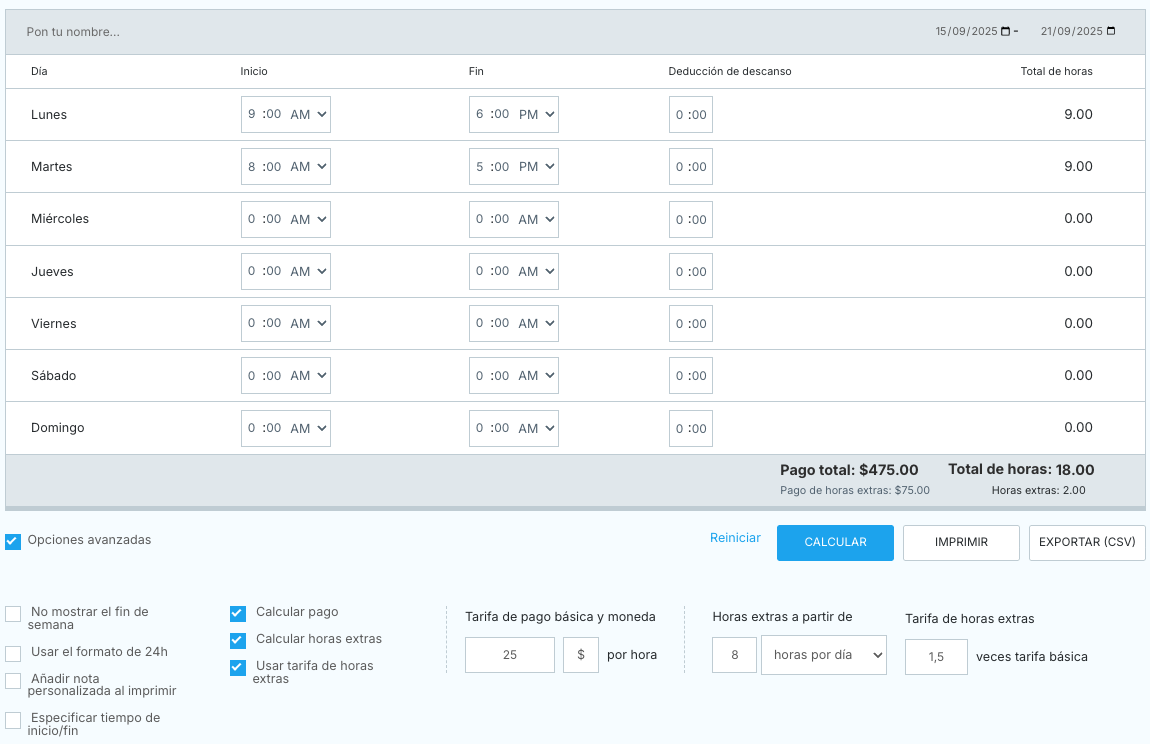This screenshot has width=1150, height=744.
Task: Click the basic pay rate field
Action: point(510,656)
